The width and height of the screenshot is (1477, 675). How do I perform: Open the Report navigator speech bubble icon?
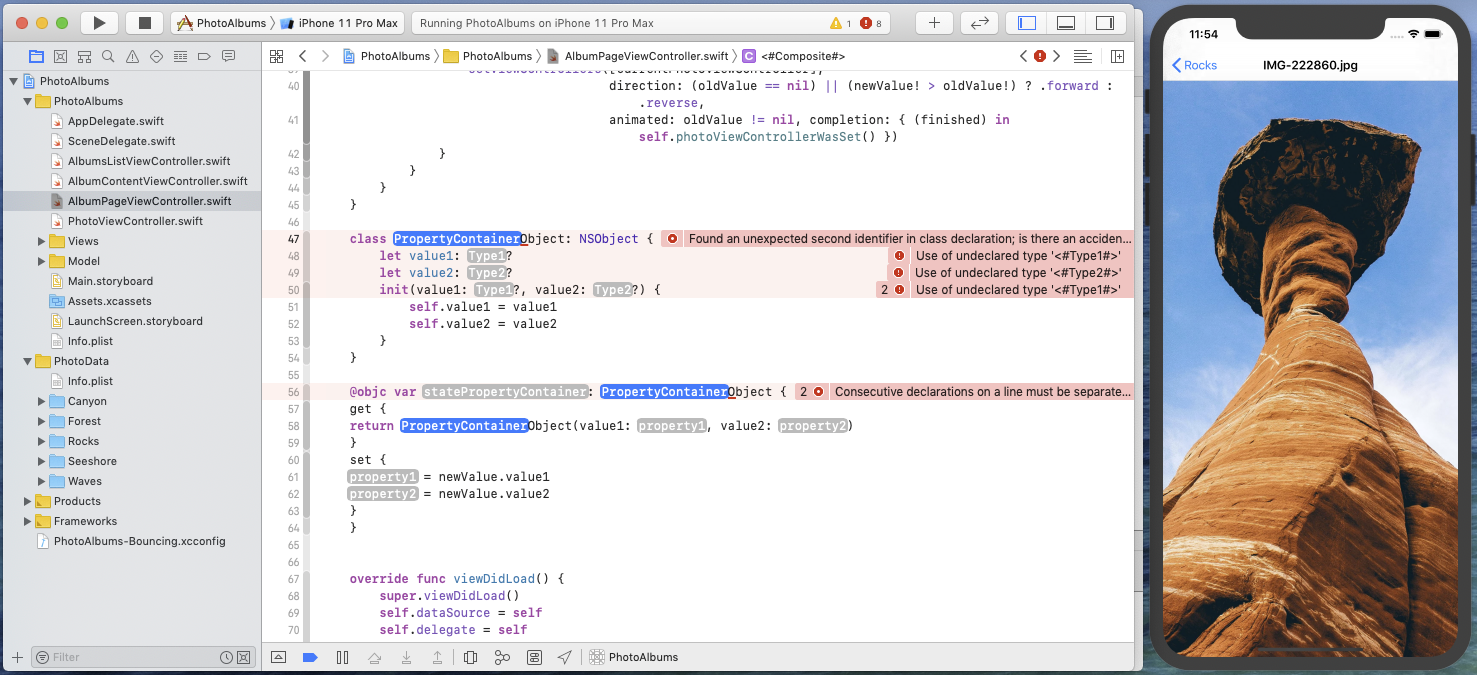pos(228,56)
